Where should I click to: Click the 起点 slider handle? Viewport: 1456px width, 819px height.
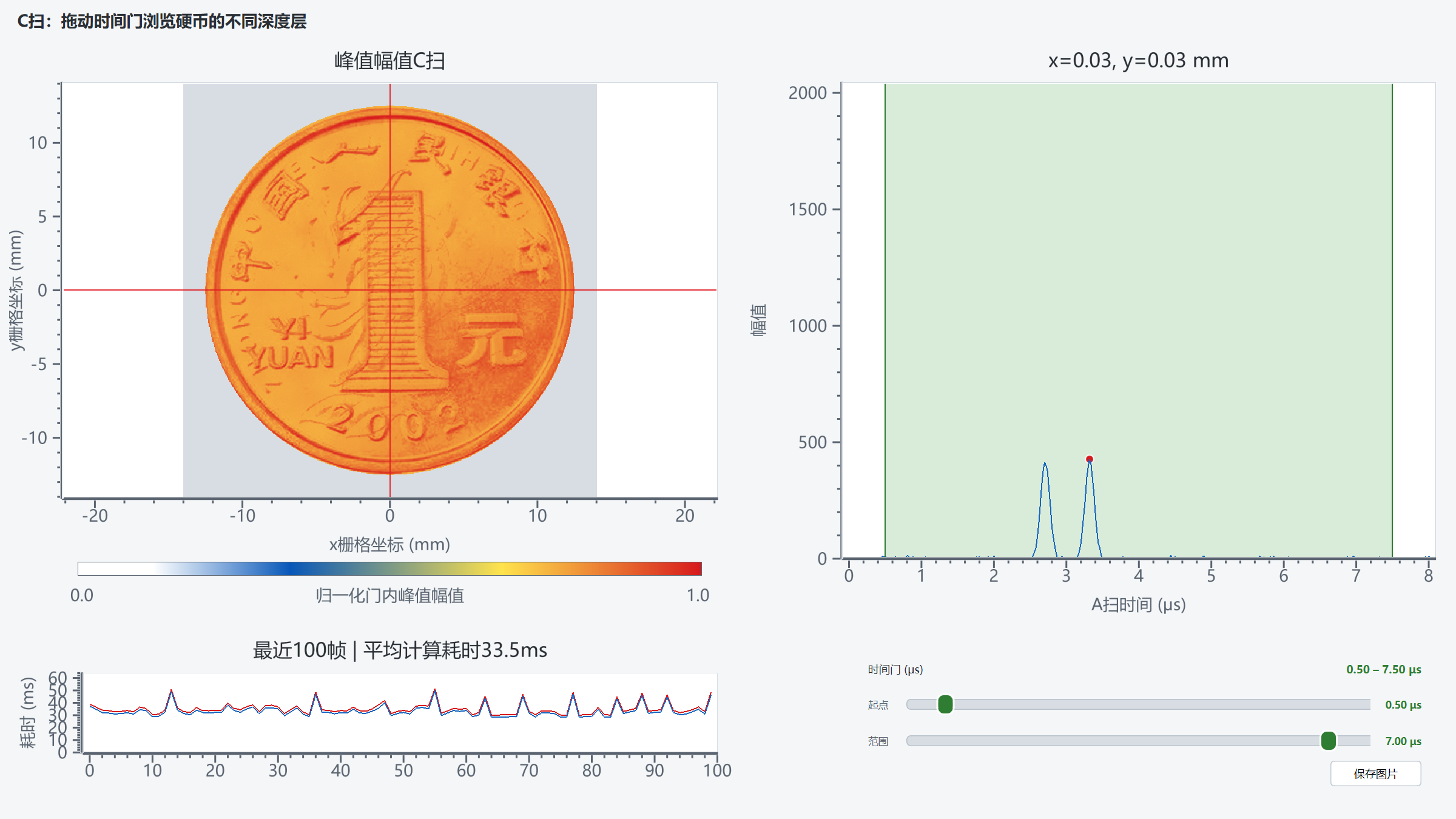(x=945, y=704)
